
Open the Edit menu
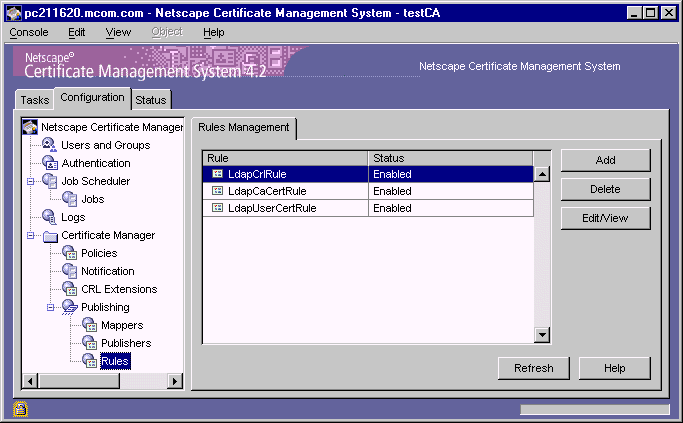click(77, 32)
